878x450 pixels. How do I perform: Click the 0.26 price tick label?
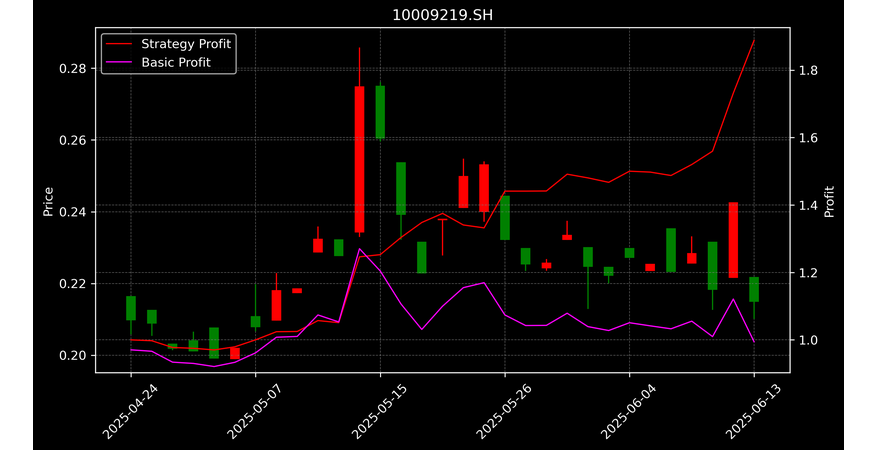[x=73, y=140]
